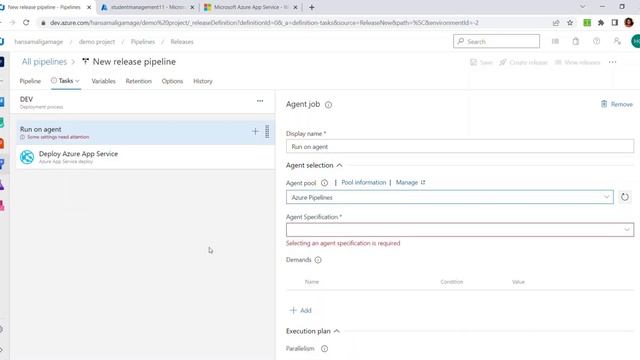Click the Chrome profile avatar
Image resolution: width=640 pixels, height=360 pixels.
[629, 23]
